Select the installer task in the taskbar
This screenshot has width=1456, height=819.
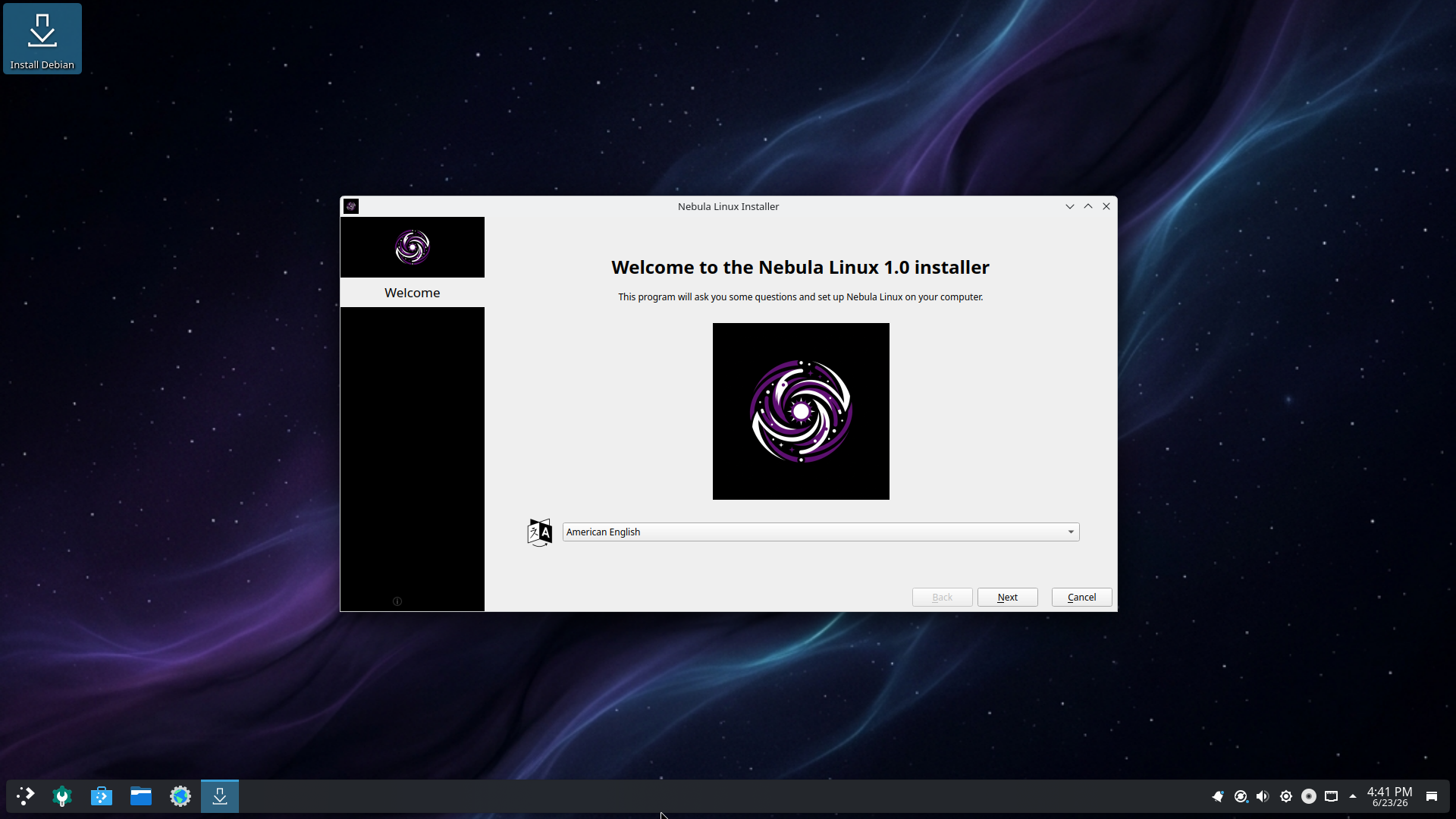[x=220, y=796]
